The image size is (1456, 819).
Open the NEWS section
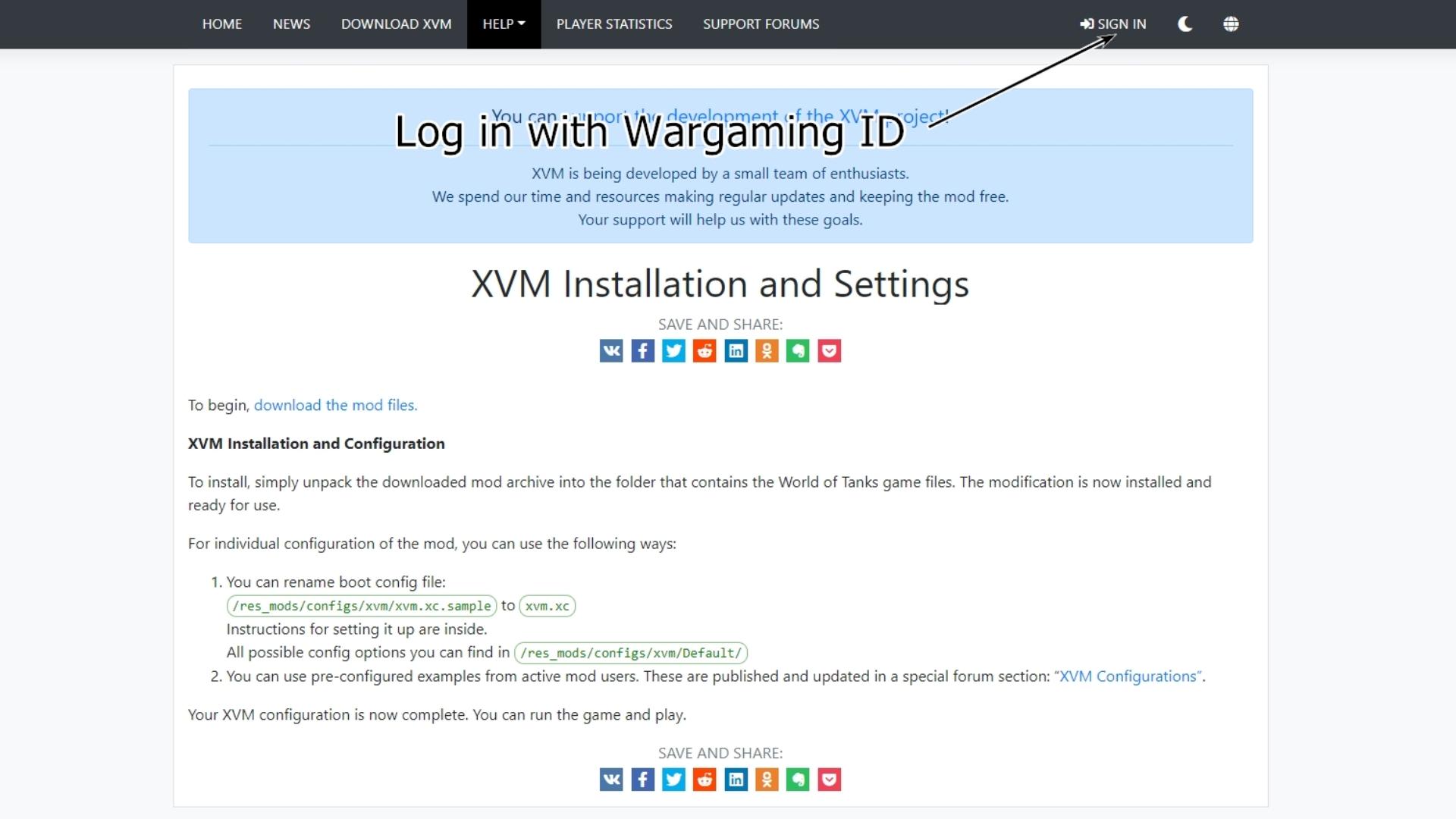291,24
